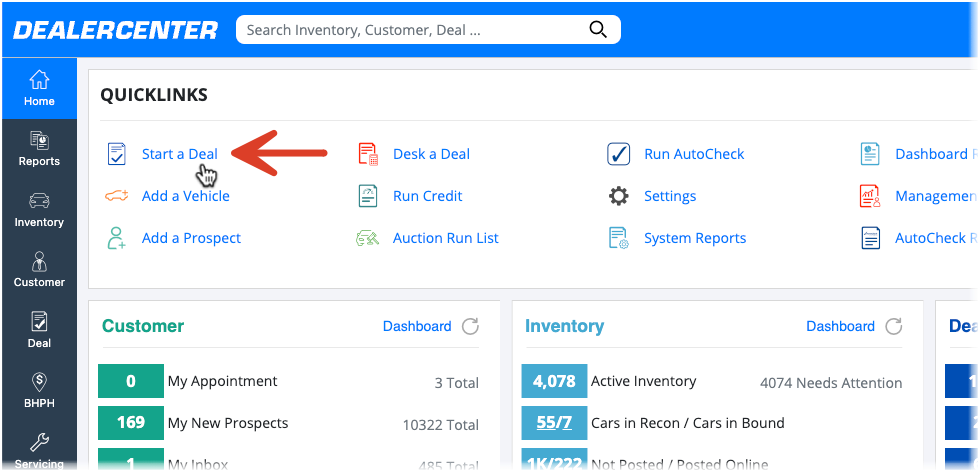Click the 4074 Needs Attention text
This screenshot has width=980, height=472.
(831, 383)
